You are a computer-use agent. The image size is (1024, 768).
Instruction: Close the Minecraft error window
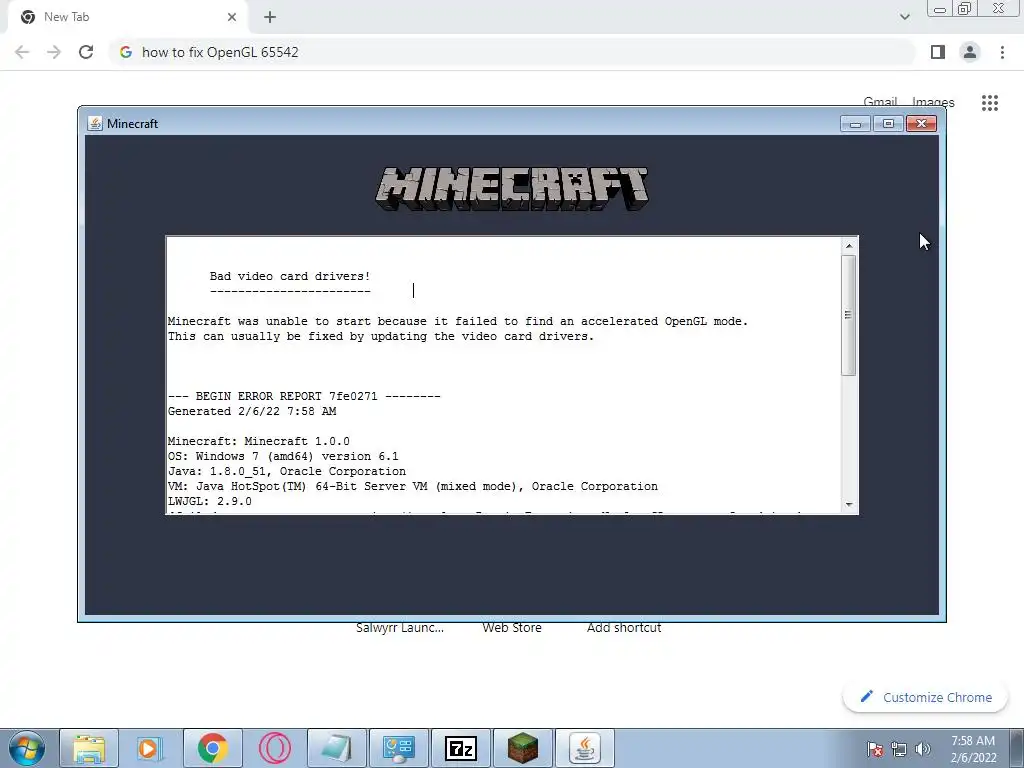point(921,123)
